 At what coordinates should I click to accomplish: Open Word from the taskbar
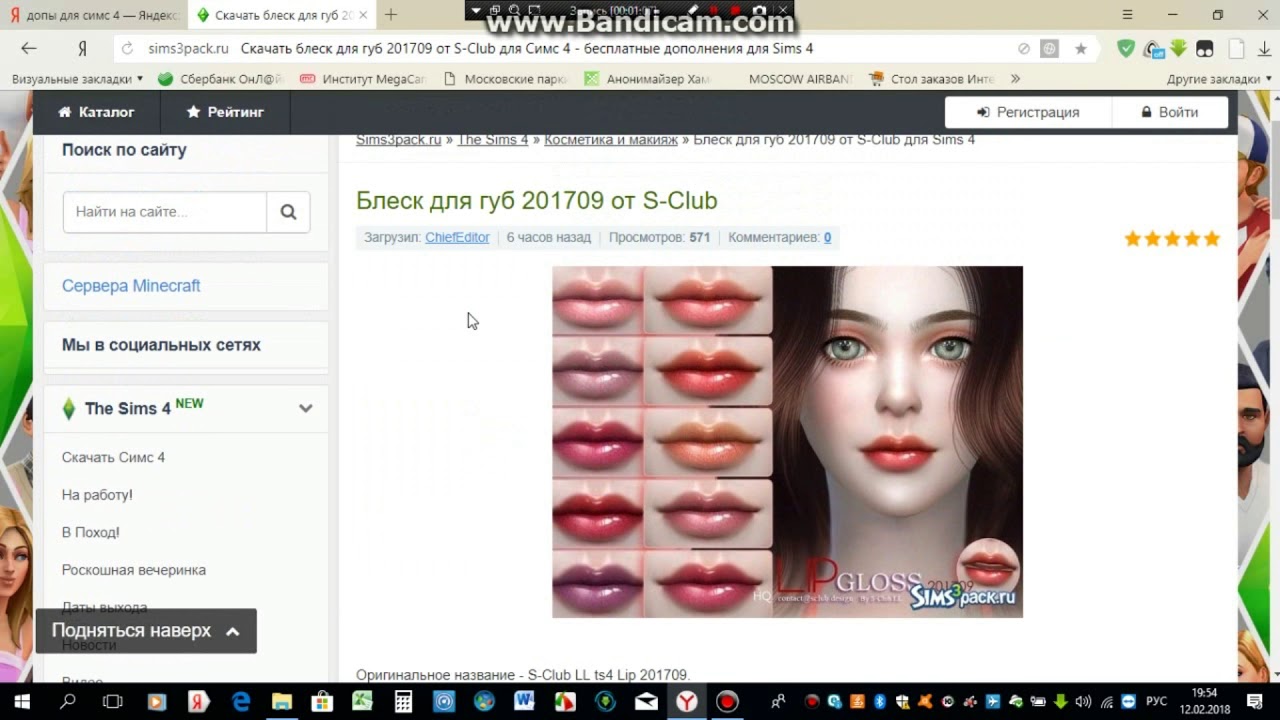click(x=524, y=702)
